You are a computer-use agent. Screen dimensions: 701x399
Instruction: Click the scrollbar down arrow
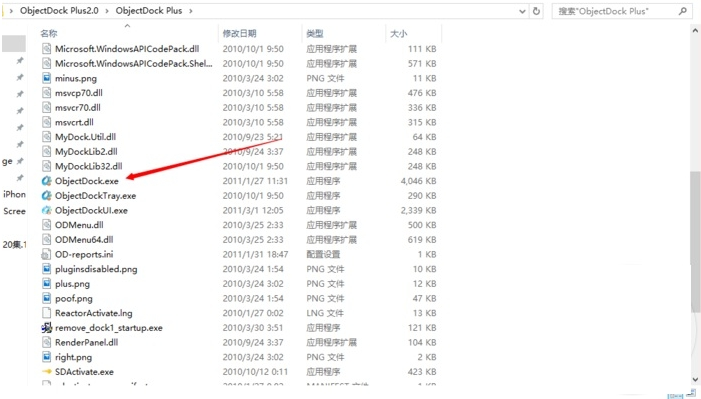coord(695,380)
